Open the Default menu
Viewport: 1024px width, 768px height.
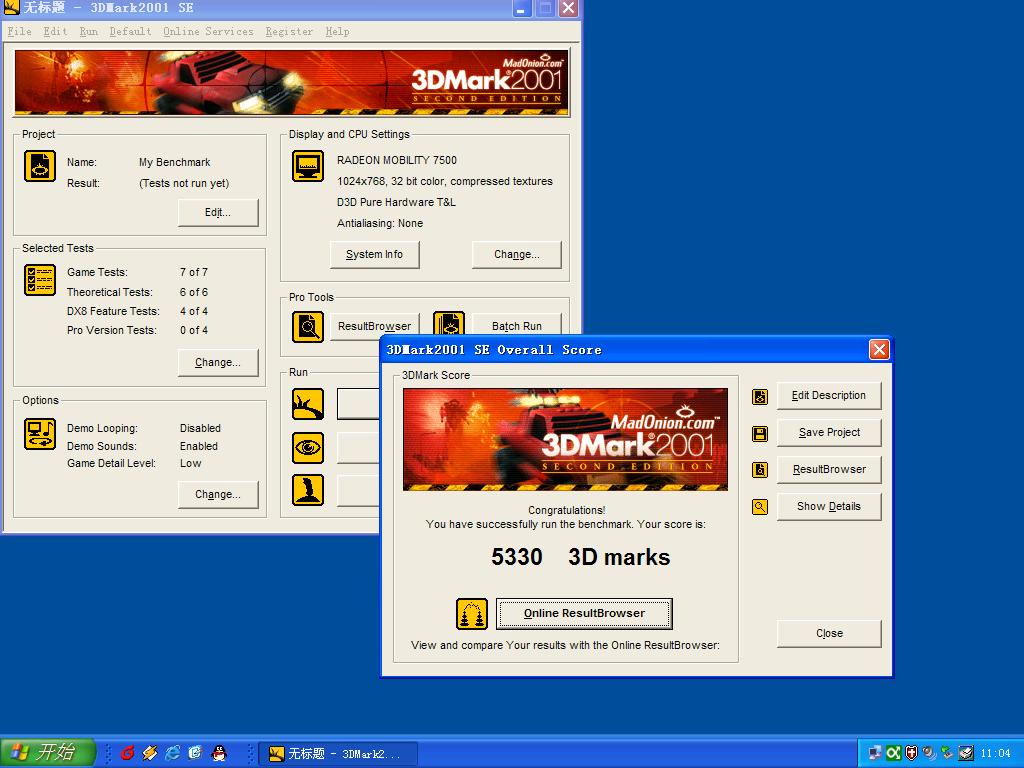131,31
